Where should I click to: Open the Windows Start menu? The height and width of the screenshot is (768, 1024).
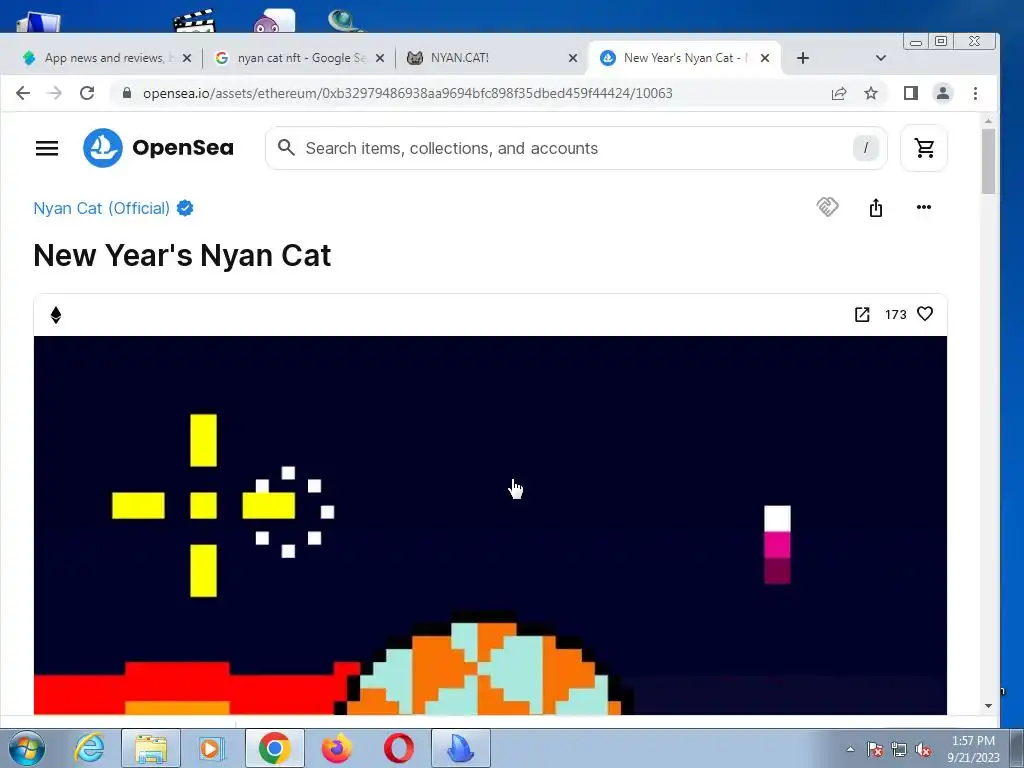(x=27, y=748)
